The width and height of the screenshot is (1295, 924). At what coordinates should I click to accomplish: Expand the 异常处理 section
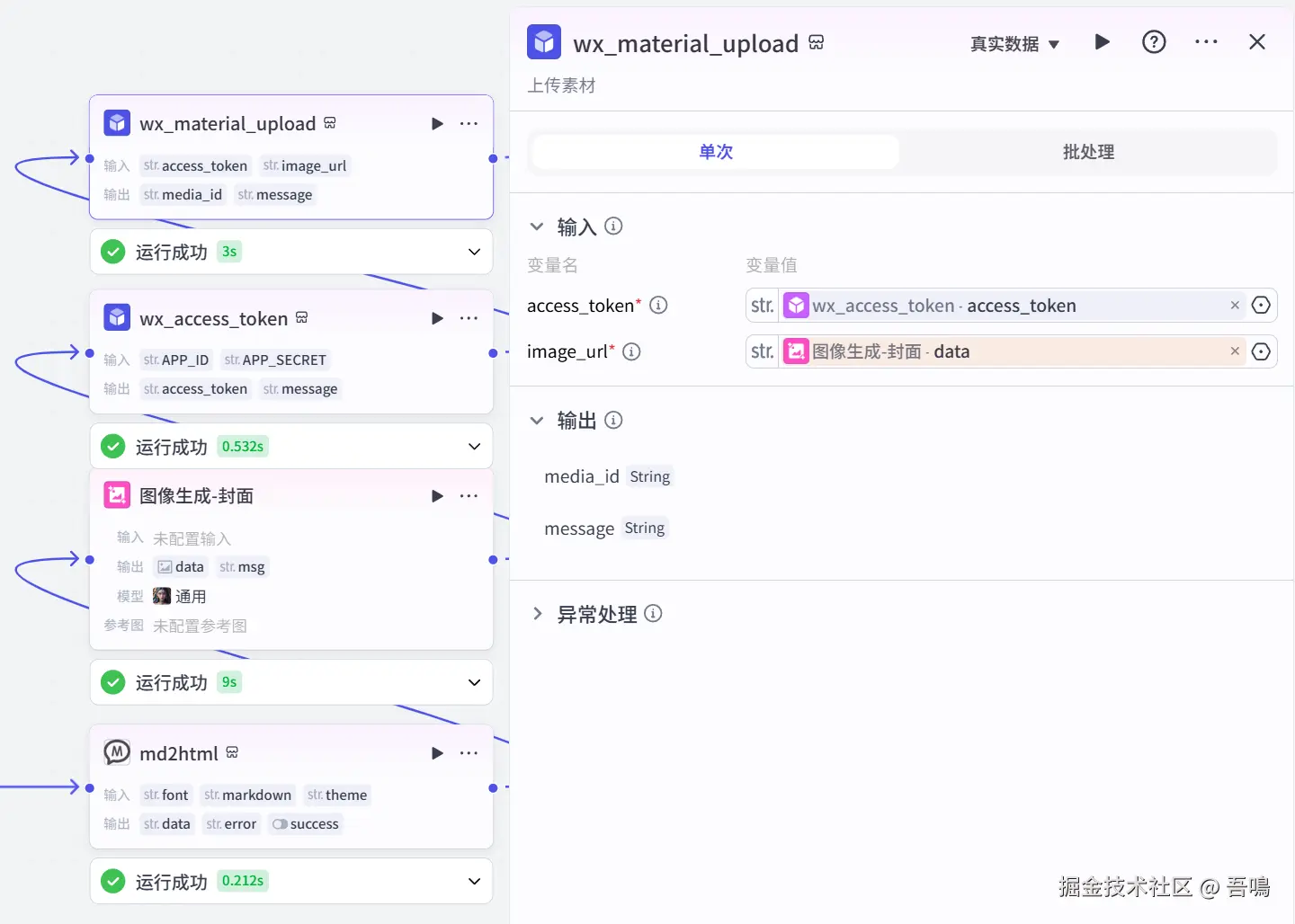[537, 614]
